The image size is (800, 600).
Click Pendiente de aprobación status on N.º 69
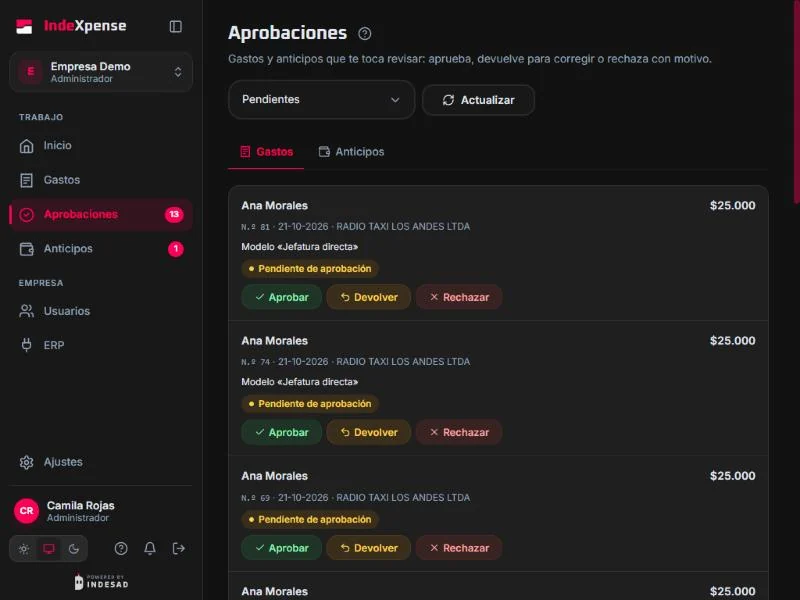click(310, 520)
